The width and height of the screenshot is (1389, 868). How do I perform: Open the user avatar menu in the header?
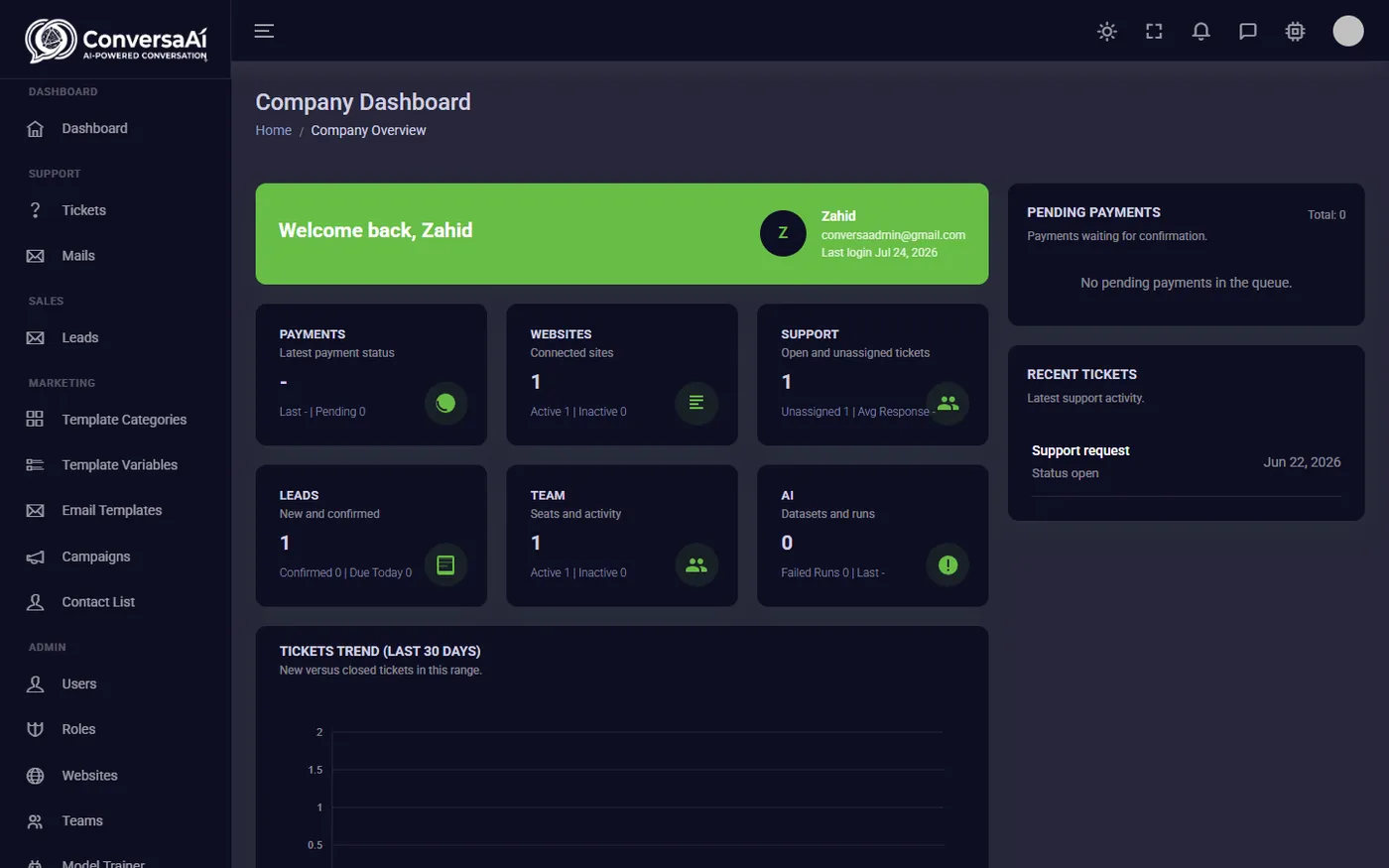[1347, 31]
